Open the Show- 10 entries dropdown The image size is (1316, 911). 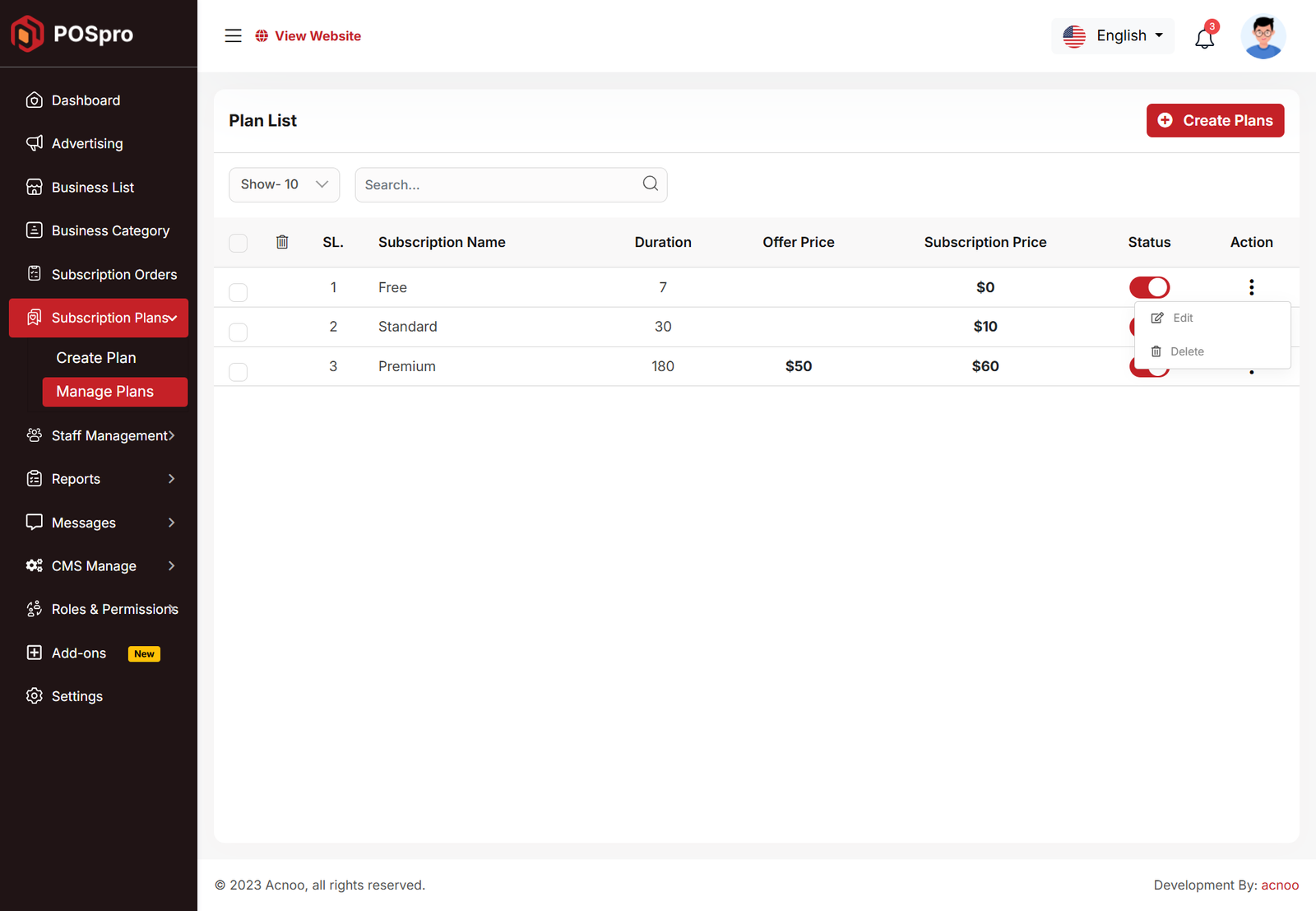[x=284, y=184]
